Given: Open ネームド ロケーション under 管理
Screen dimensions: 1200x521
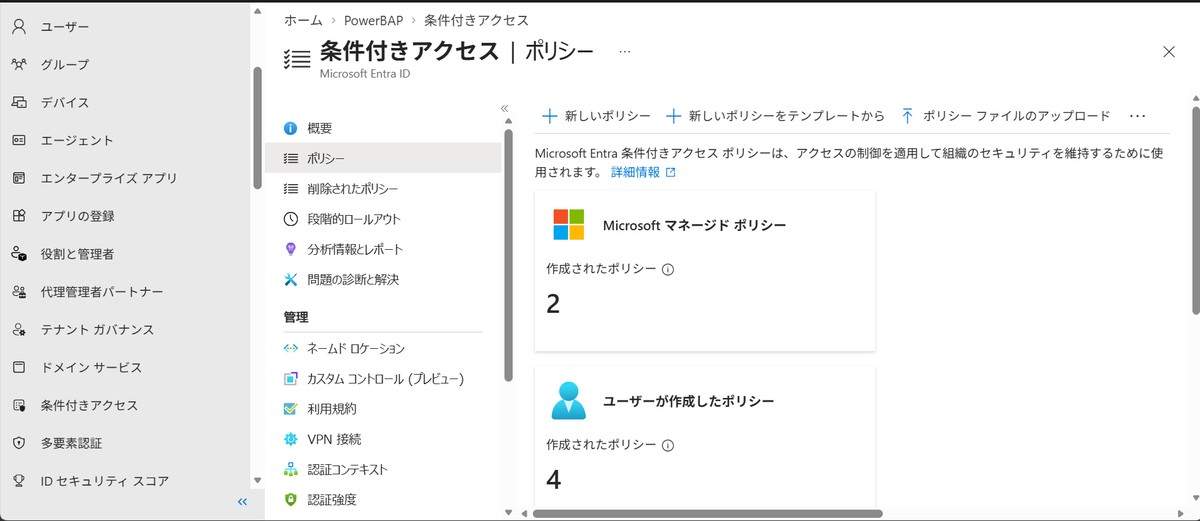Looking at the screenshot, I should pyautogui.click(x=383, y=348).
